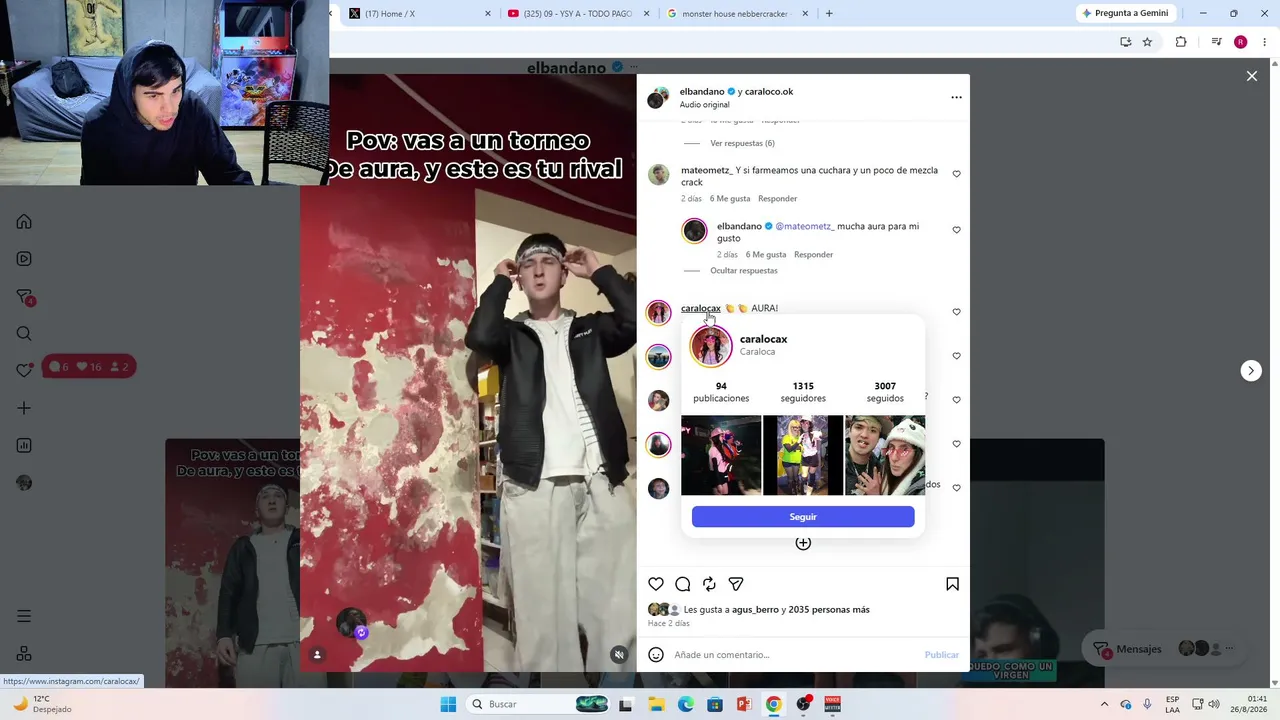Screen dimensions: 1280x720
Task: Open Chrome profile avatar R
Action: 1240,42
